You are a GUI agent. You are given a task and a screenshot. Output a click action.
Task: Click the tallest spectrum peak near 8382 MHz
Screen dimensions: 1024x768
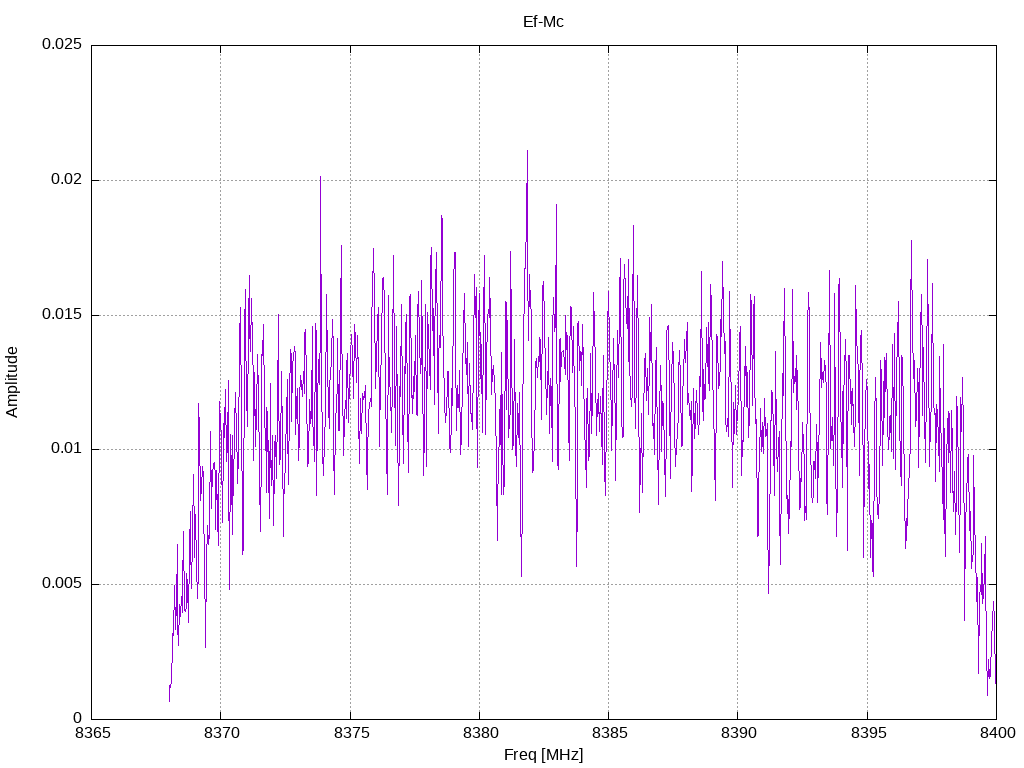(528, 152)
